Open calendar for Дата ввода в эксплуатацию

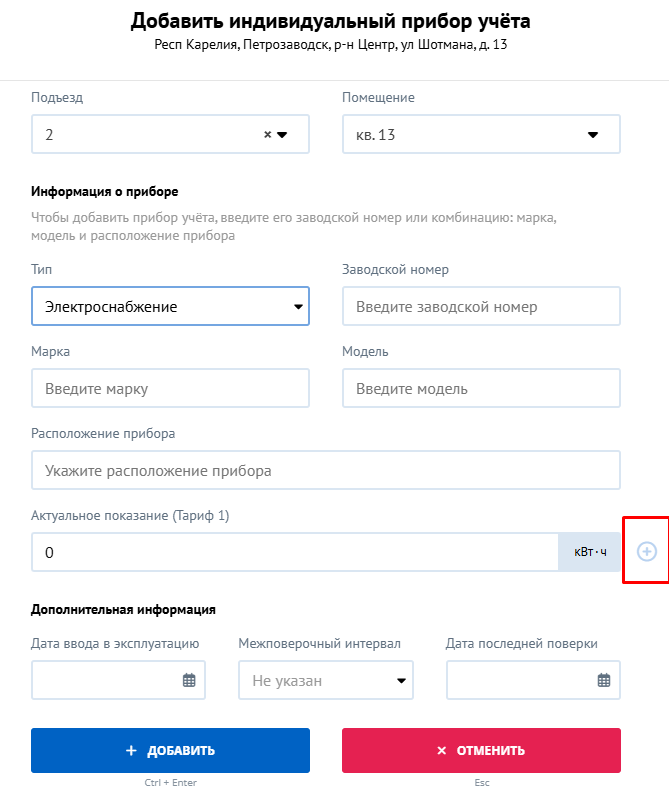[x=189, y=680]
